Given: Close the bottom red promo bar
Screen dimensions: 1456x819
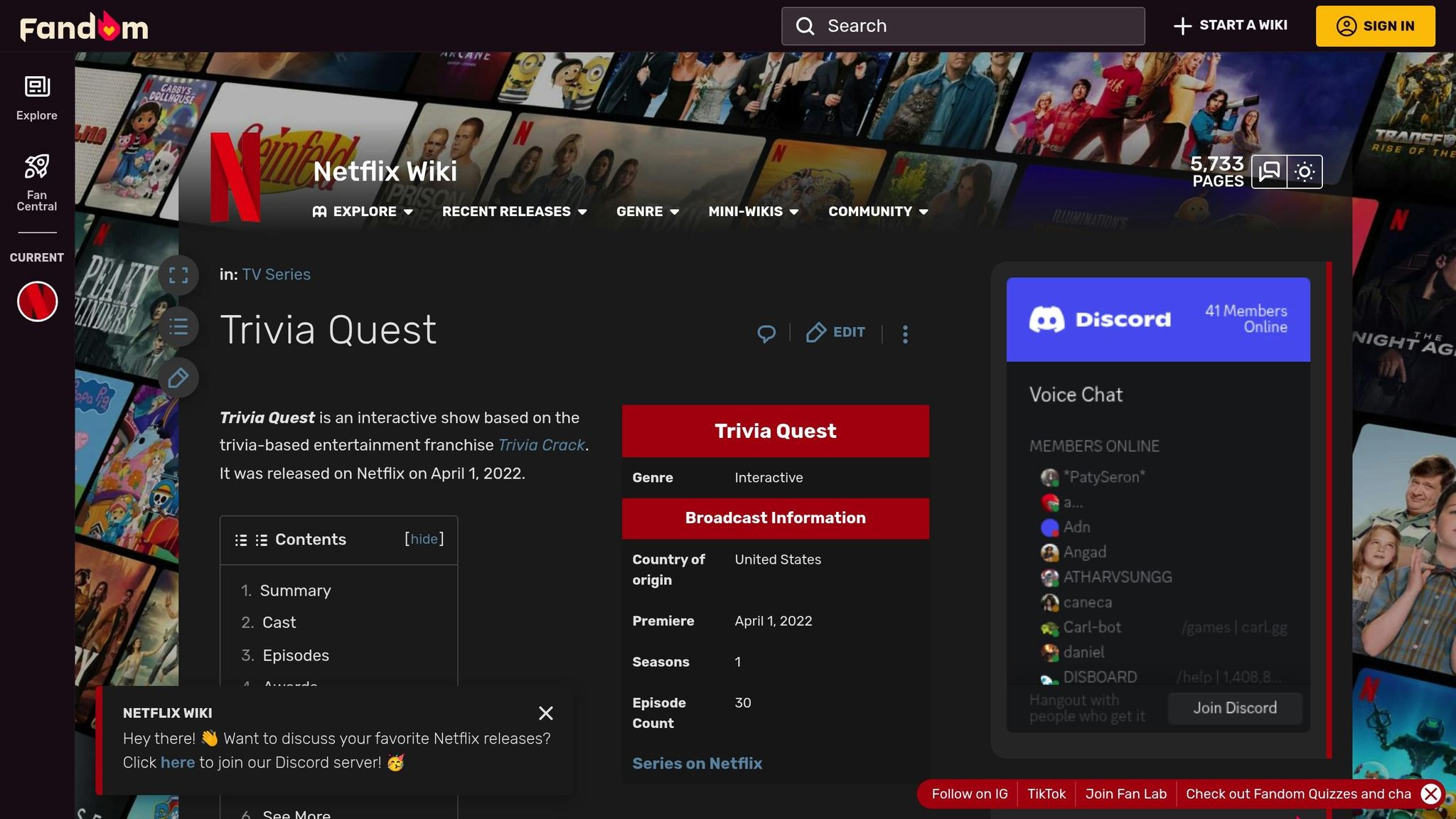Looking at the screenshot, I should 1431,794.
